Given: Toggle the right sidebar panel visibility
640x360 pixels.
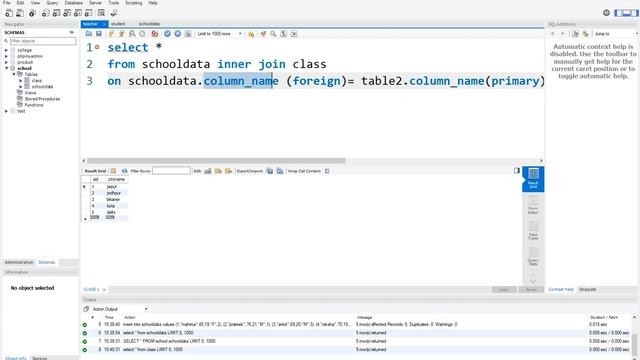Looking at the screenshot, I should point(634,13).
